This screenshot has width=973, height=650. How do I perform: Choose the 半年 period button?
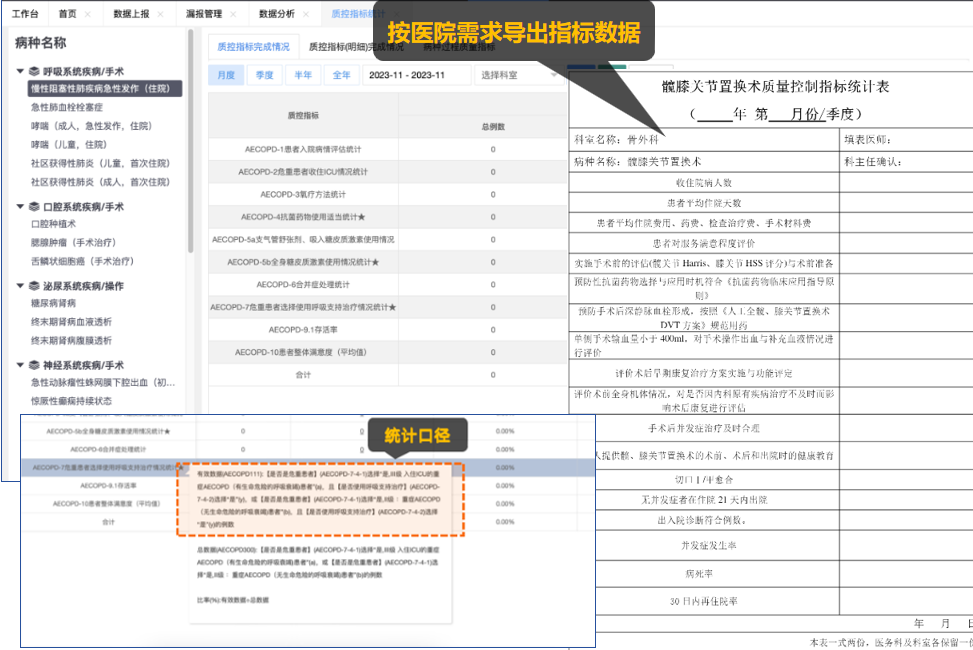click(x=302, y=75)
